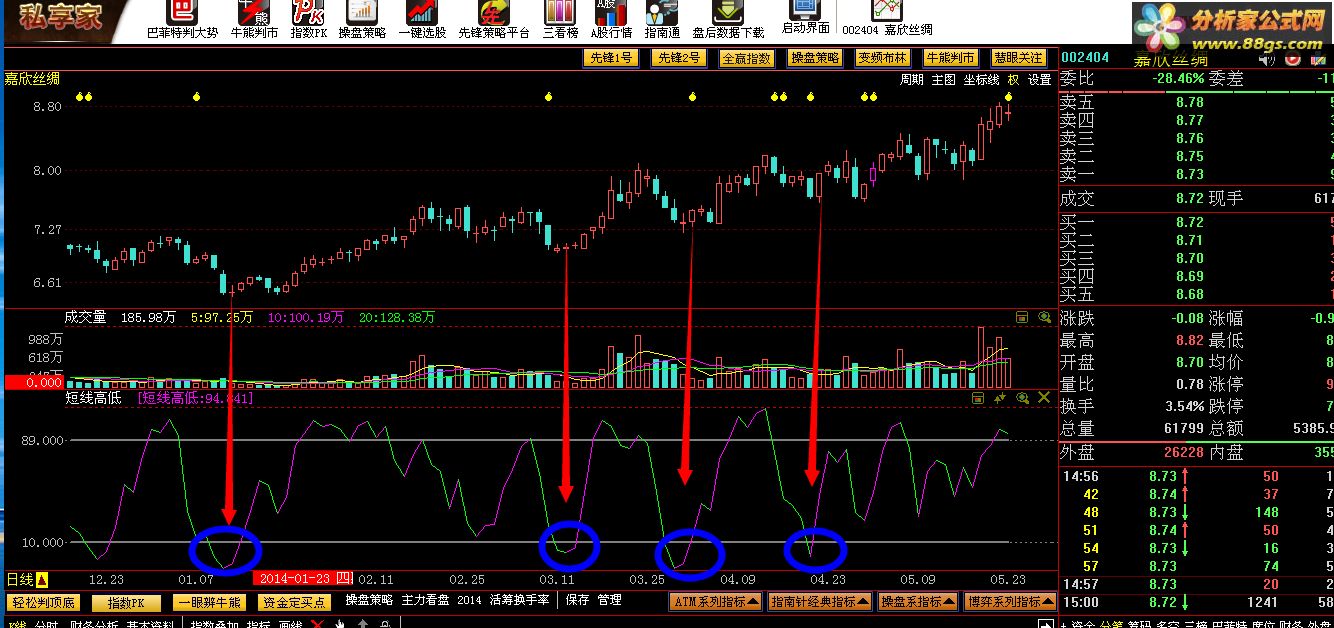Expand the 指南针经典指标 dropdown
The height and width of the screenshot is (628, 1334).
tap(820, 602)
